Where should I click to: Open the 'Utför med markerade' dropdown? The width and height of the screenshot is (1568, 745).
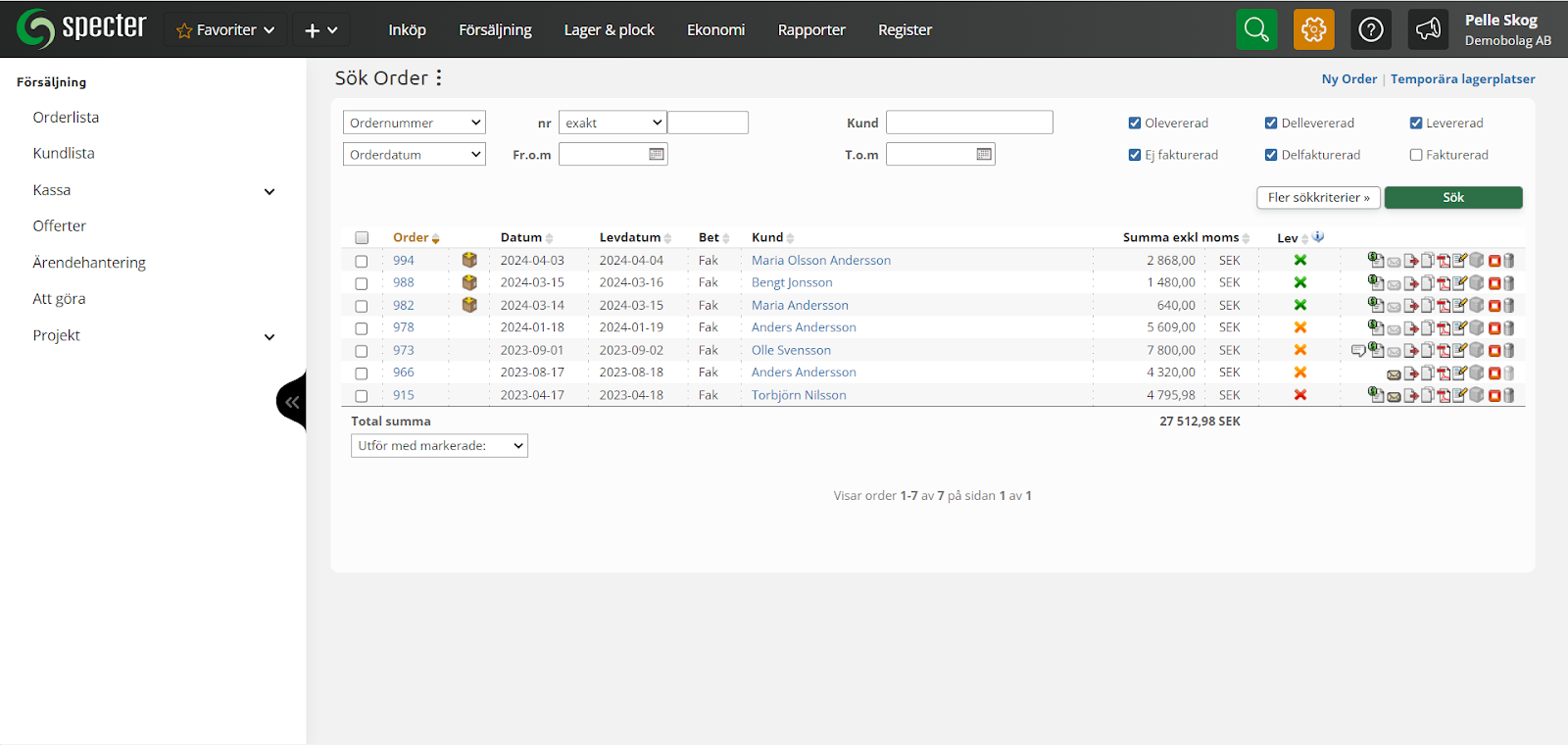tap(439, 446)
